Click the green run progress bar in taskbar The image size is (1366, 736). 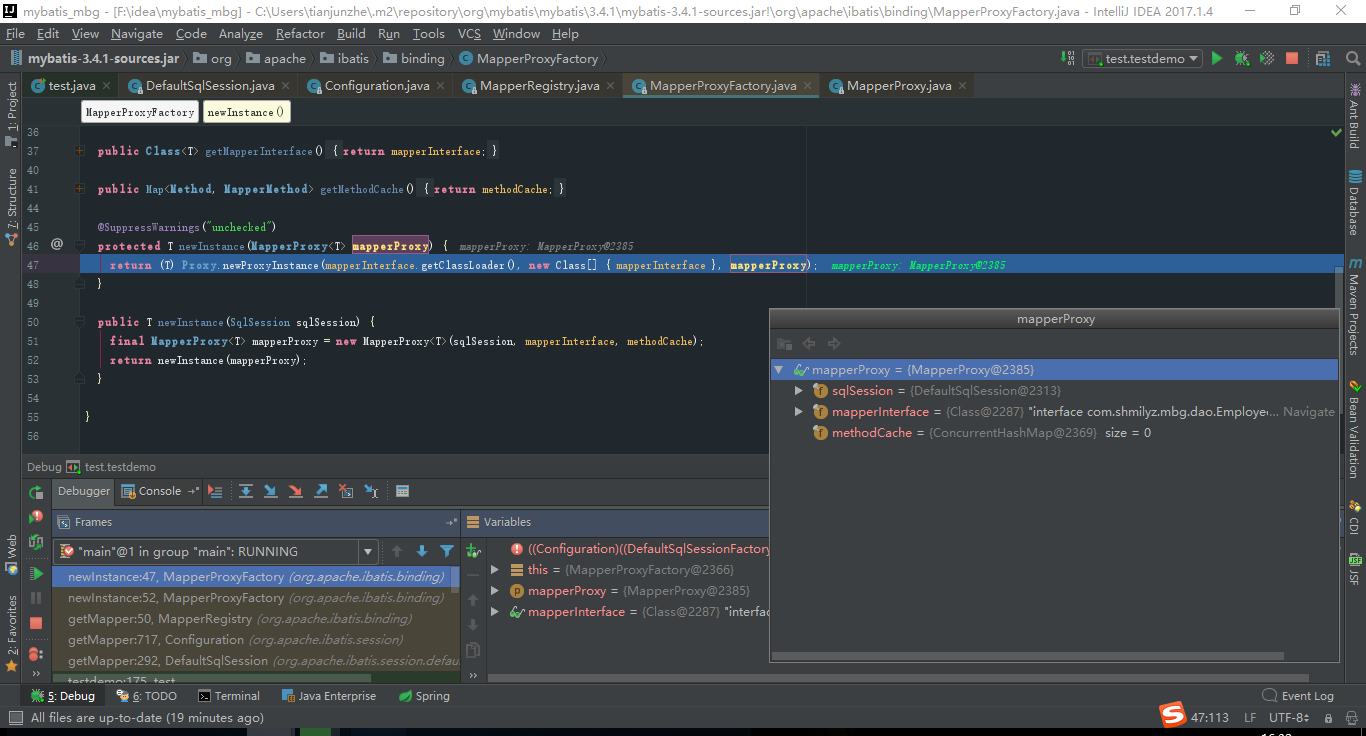tap(315, 731)
